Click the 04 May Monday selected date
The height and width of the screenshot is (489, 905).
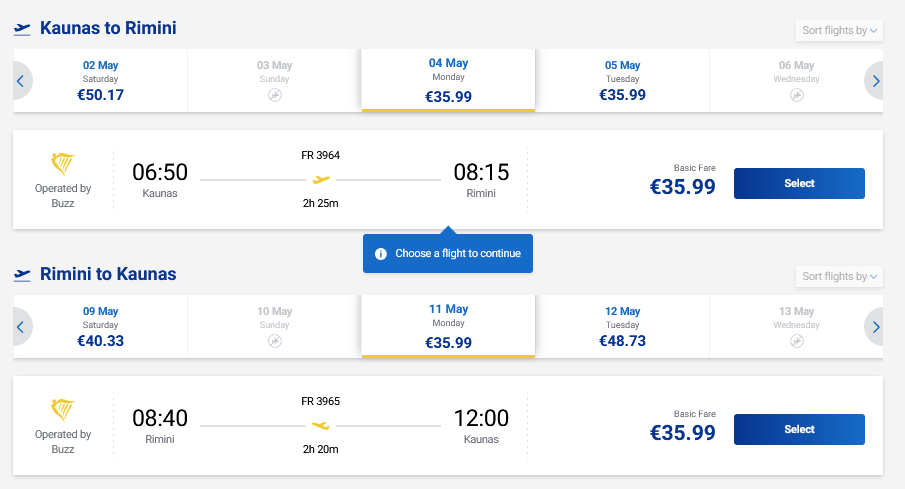(448, 81)
